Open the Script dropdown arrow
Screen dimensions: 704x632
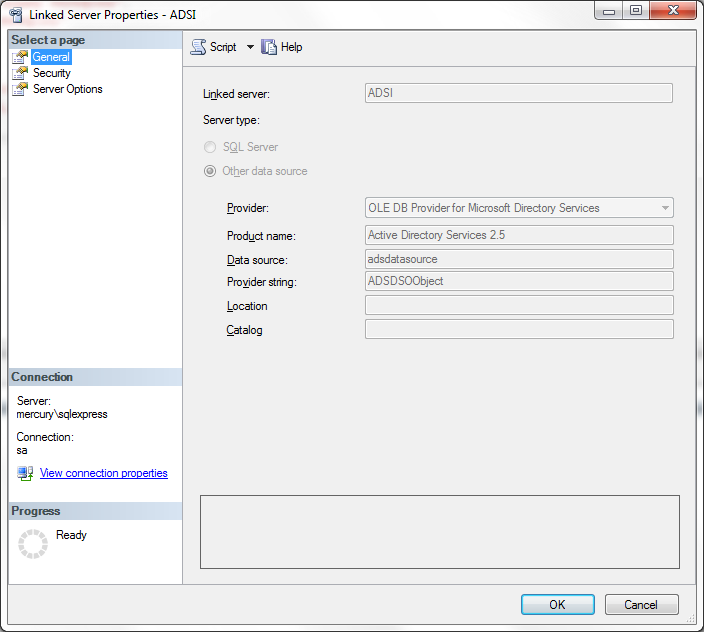(x=250, y=47)
